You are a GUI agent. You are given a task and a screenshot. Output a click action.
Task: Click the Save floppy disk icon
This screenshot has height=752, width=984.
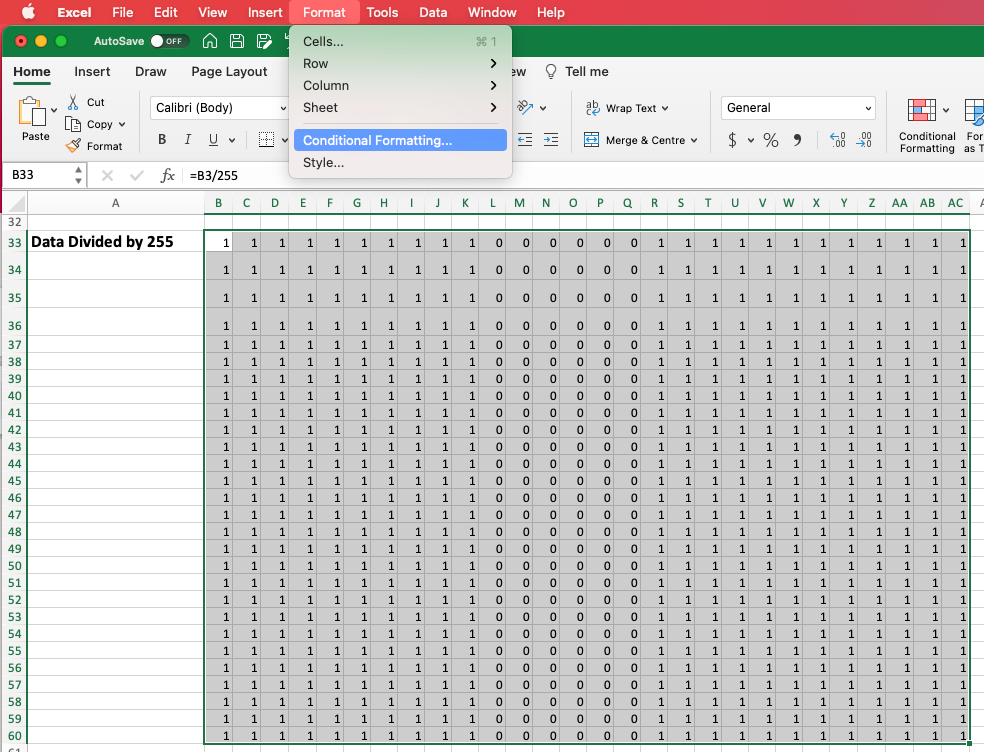tap(237, 41)
